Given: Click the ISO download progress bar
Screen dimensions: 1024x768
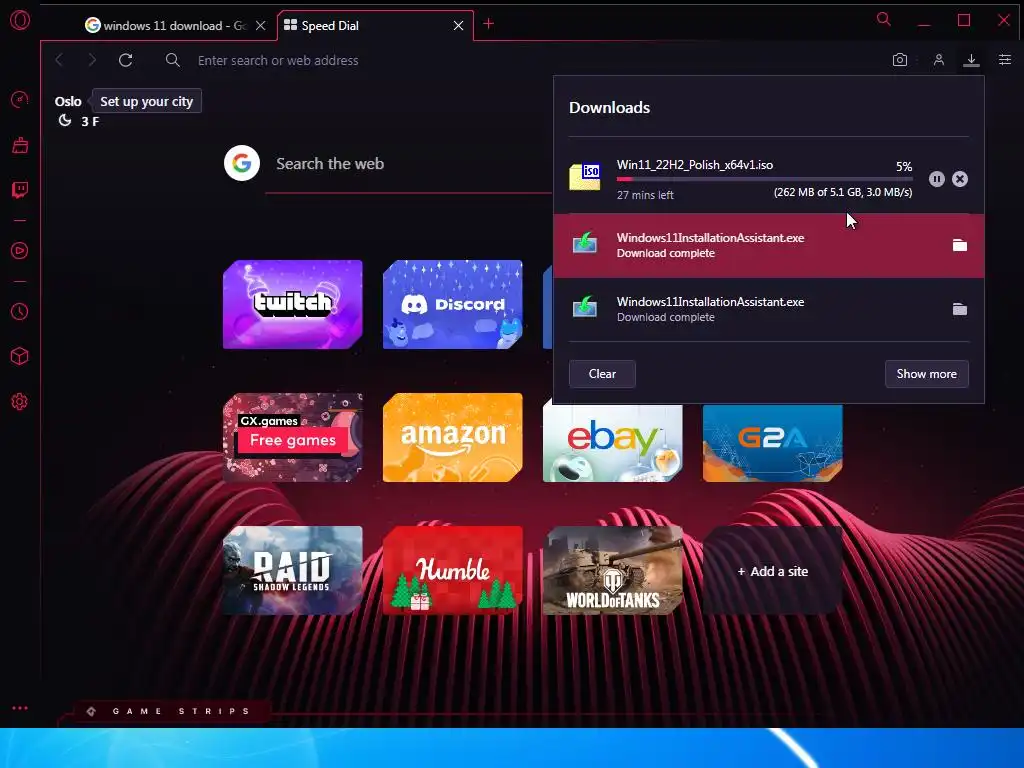Looking at the screenshot, I should [764, 179].
